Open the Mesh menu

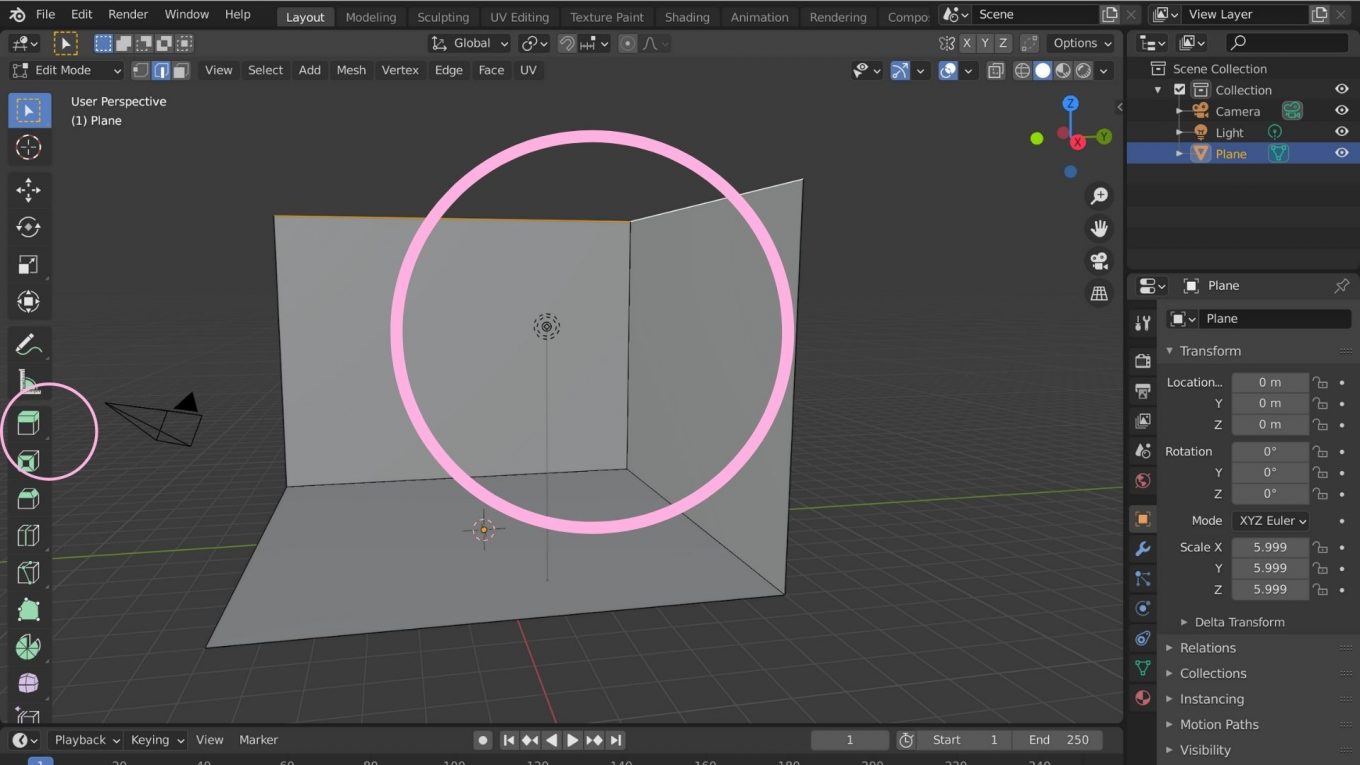[x=351, y=70]
